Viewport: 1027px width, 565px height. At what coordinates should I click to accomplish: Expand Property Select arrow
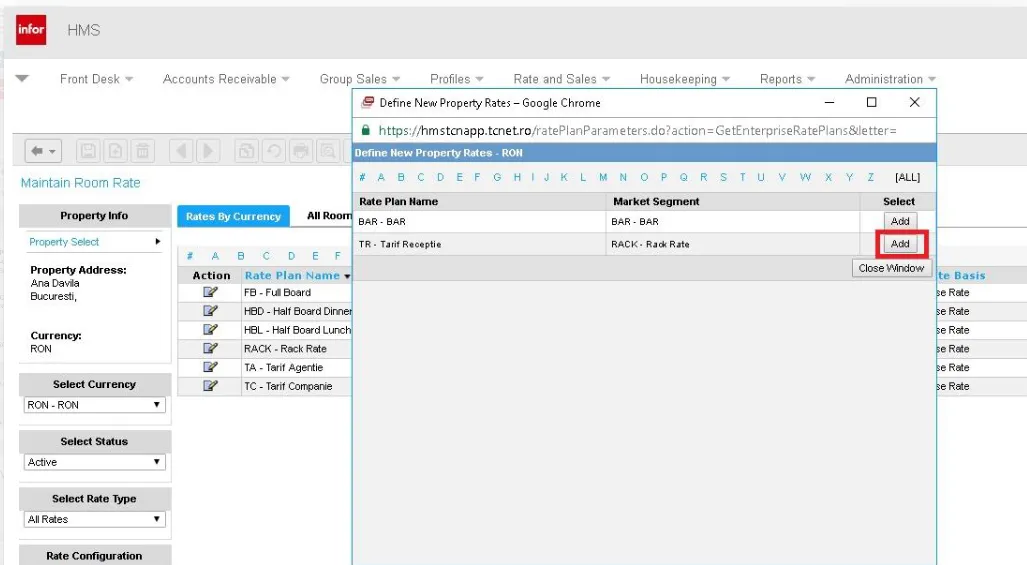point(157,242)
